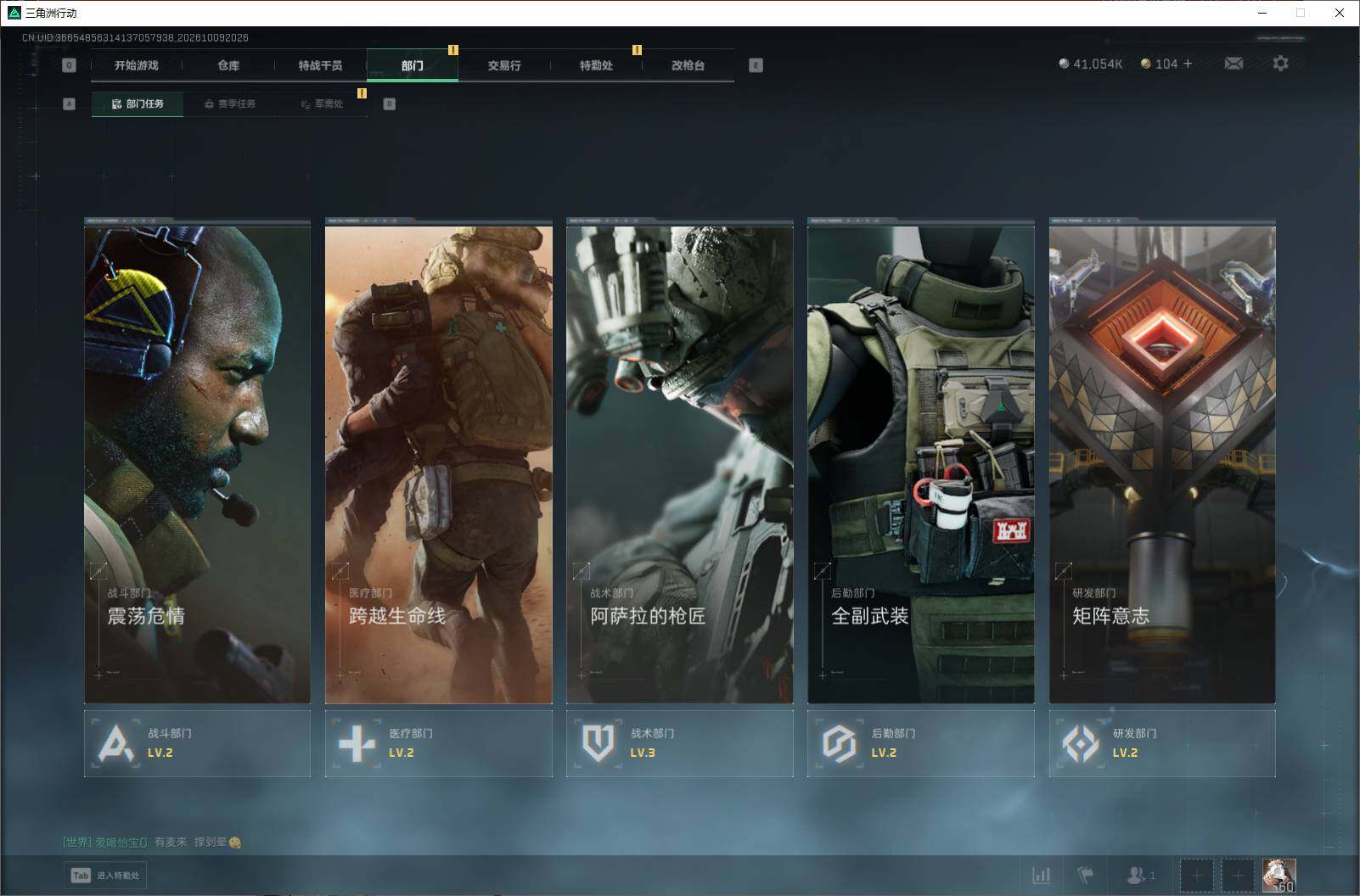This screenshot has height=896, width=1360.
Task: Select the 赛季任务 sub-tab
Action: click(230, 104)
